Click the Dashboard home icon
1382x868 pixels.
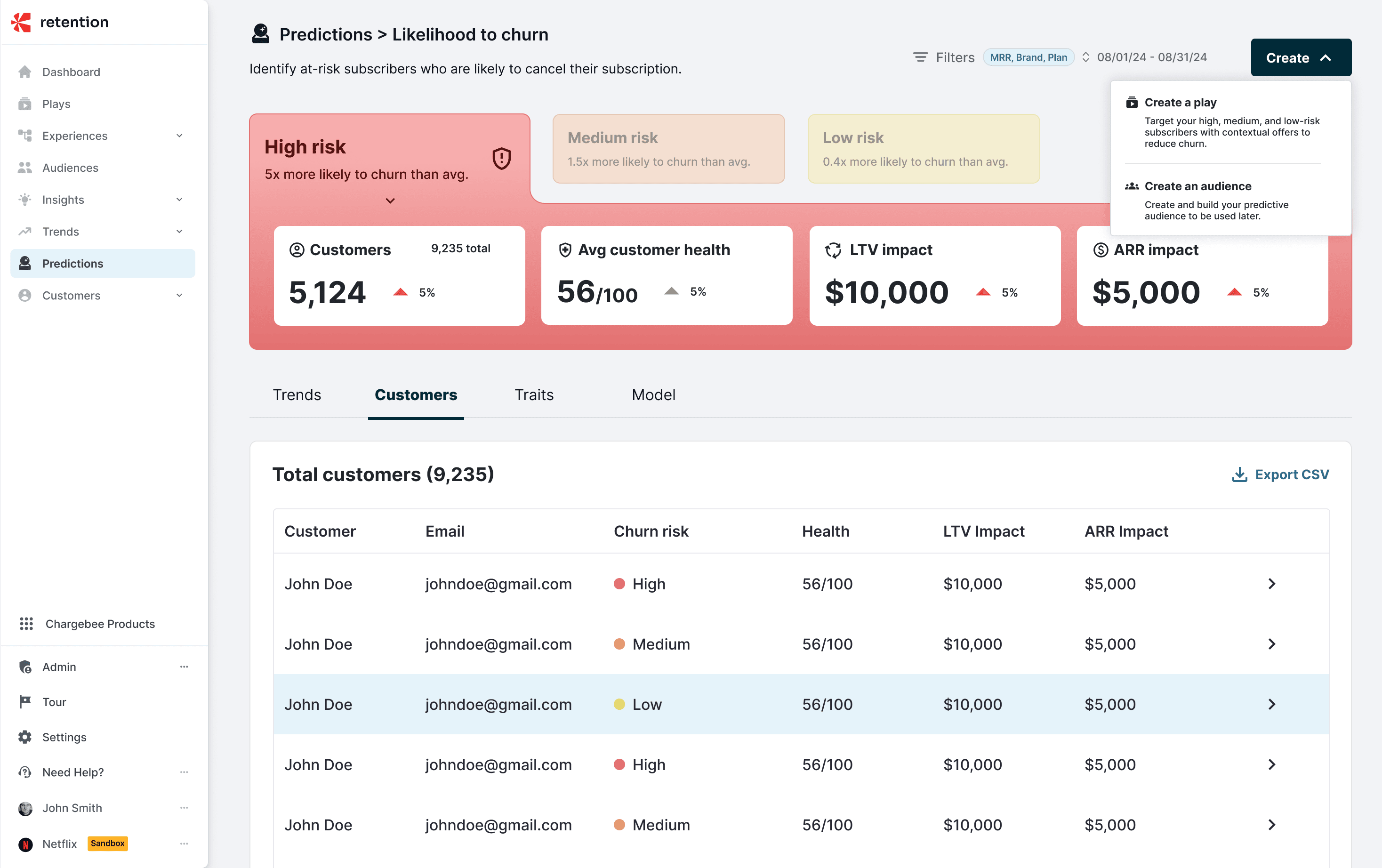click(24, 72)
